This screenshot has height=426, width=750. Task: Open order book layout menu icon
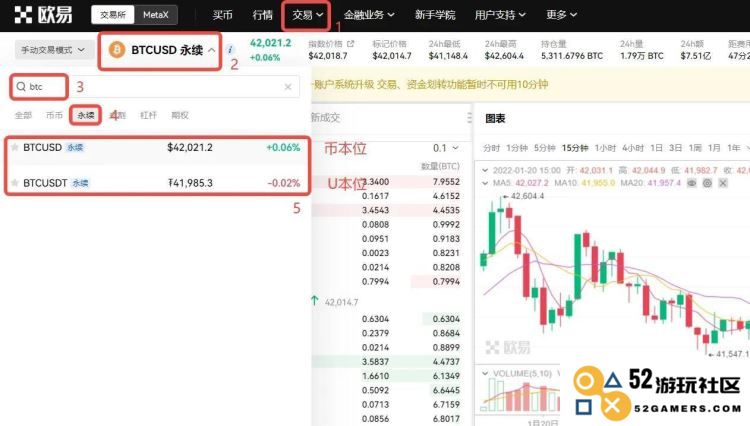click(469, 117)
